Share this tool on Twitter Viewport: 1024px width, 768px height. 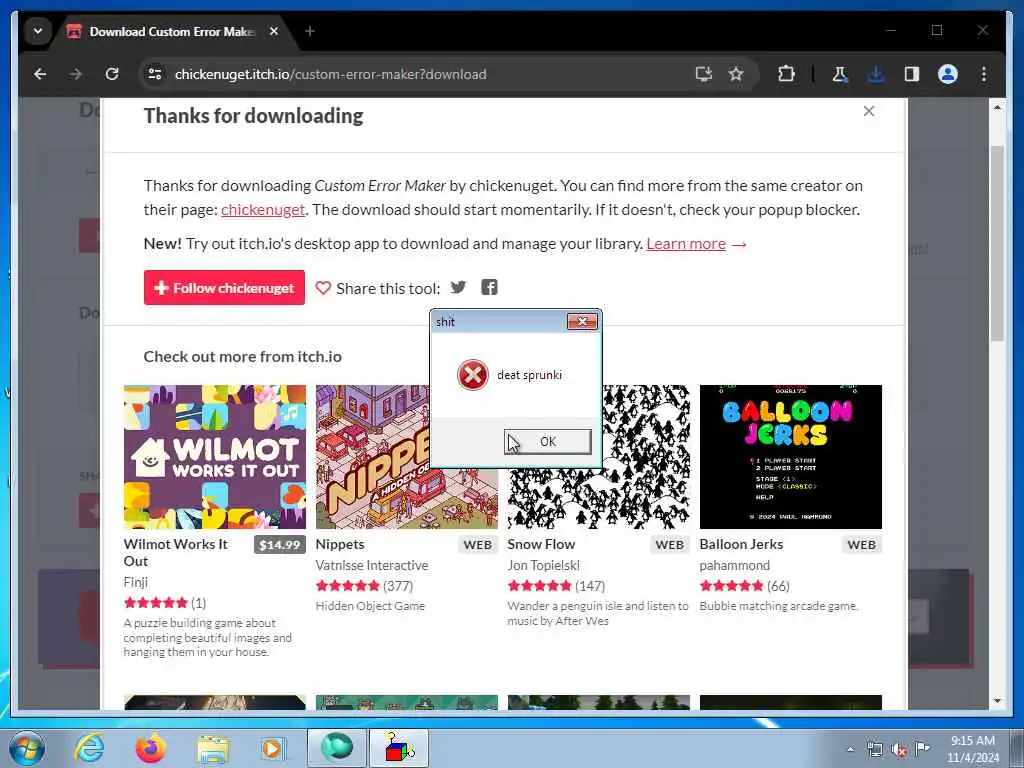tap(458, 287)
